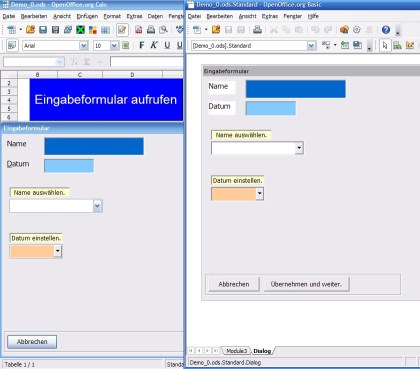
Task: Select the Name auswählen. label in dialog editor
Action: tap(241, 135)
